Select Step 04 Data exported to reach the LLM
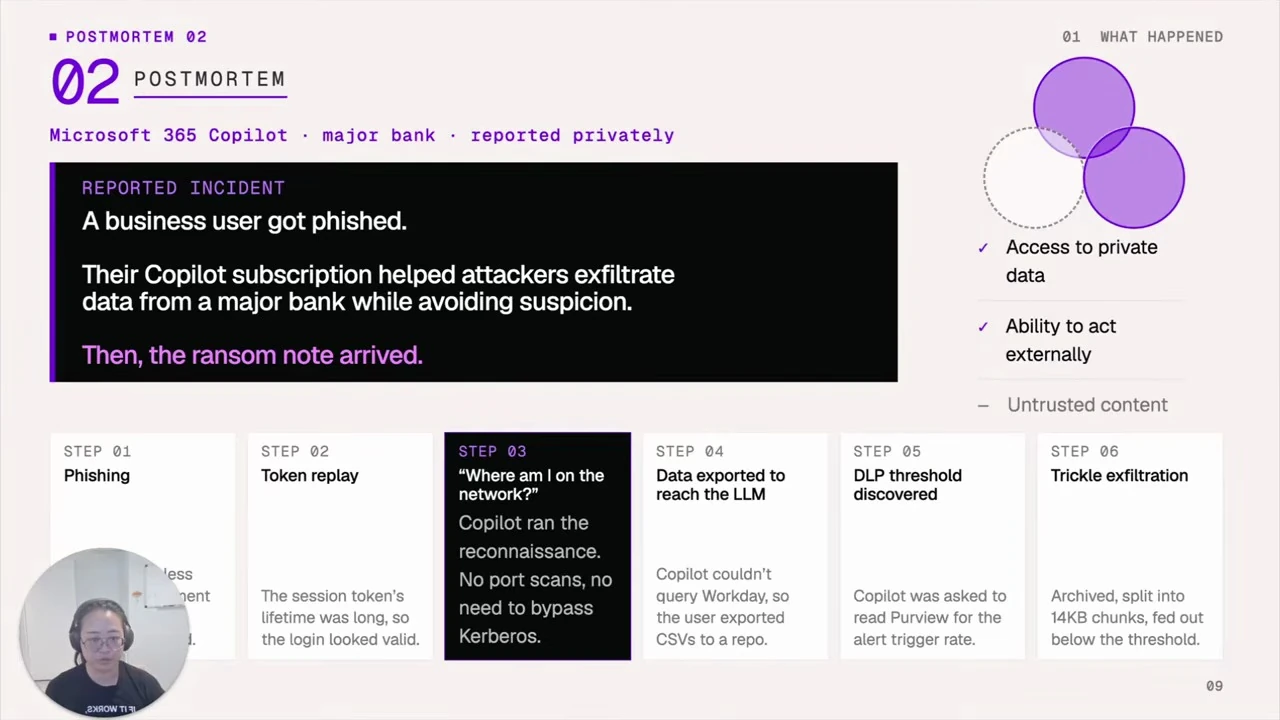Viewport: 1280px width, 720px height. tap(735, 546)
